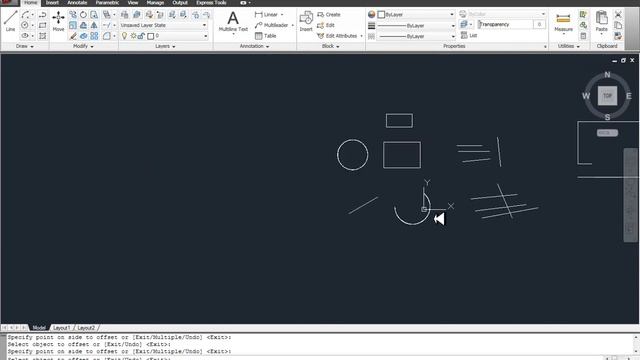
Task: Click the transparency value box
Action: click(539, 24)
